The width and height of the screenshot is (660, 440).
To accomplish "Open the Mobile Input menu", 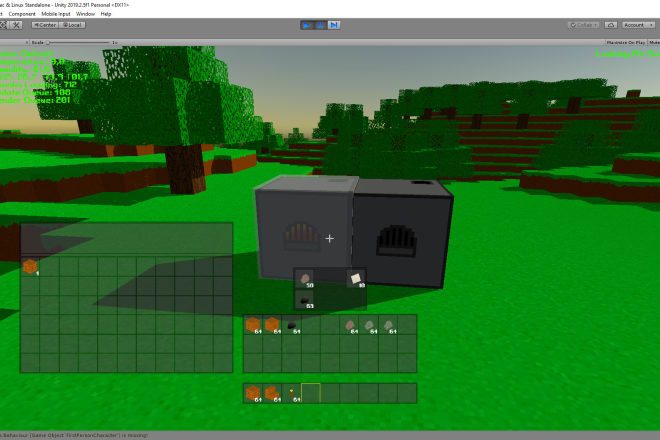I will pyautogui.click(x=56, y=14).
